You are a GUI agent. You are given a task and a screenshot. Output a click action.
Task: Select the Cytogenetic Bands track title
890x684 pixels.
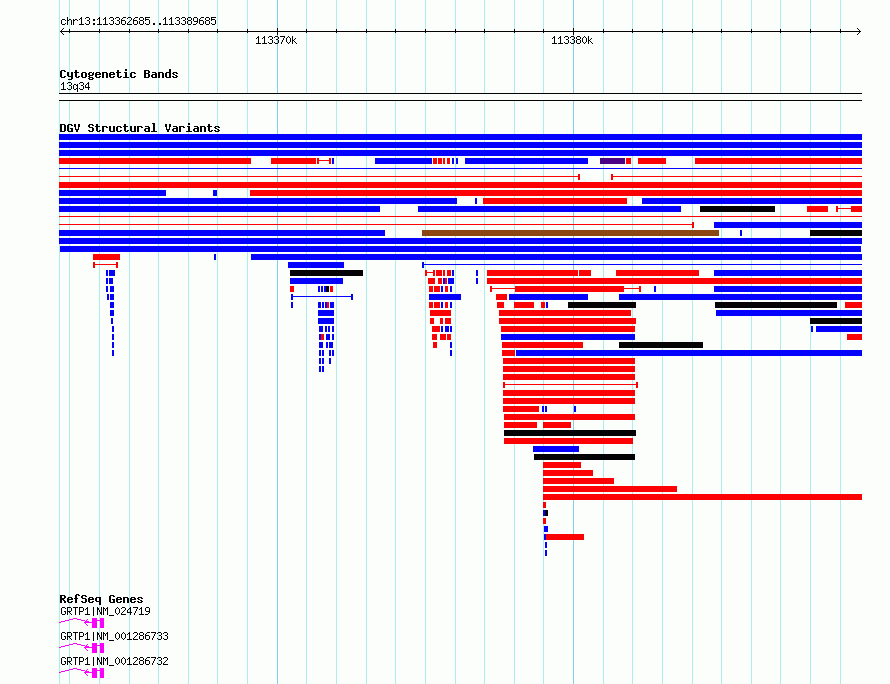click(x=119, y=74)
